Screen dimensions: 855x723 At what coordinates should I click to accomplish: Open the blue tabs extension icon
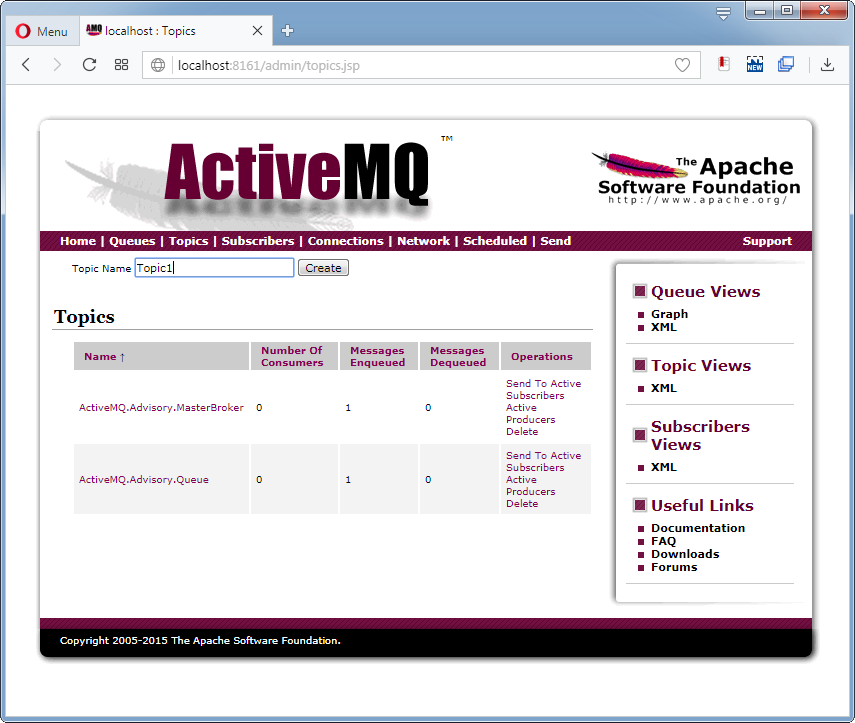point(786,64)
